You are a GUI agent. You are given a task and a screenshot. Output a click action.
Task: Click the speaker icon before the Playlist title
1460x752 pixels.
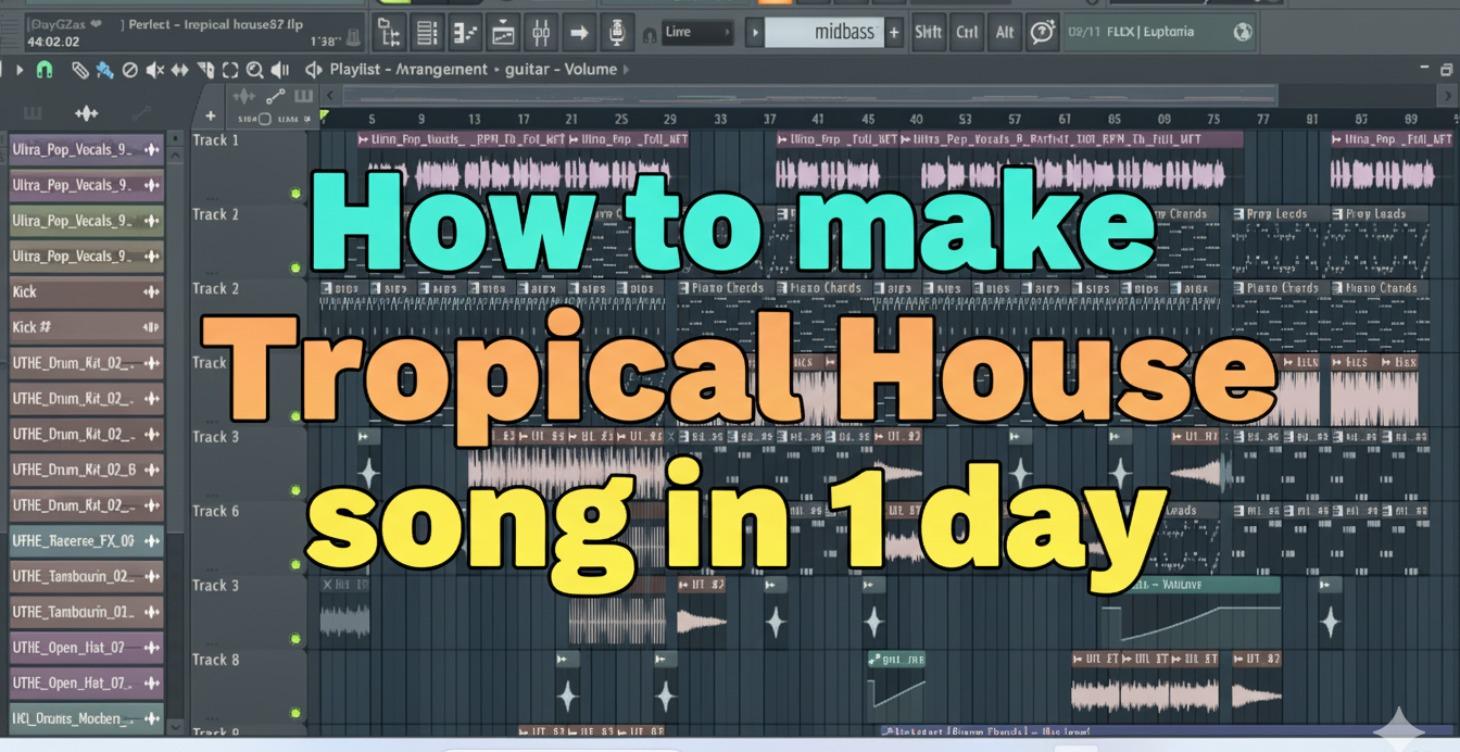tap(313, 70)
